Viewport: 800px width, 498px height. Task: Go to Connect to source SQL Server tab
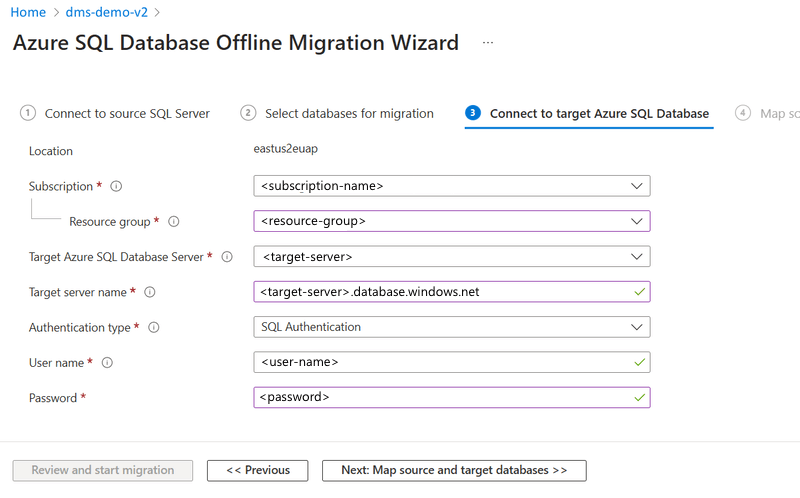(127, 114)
